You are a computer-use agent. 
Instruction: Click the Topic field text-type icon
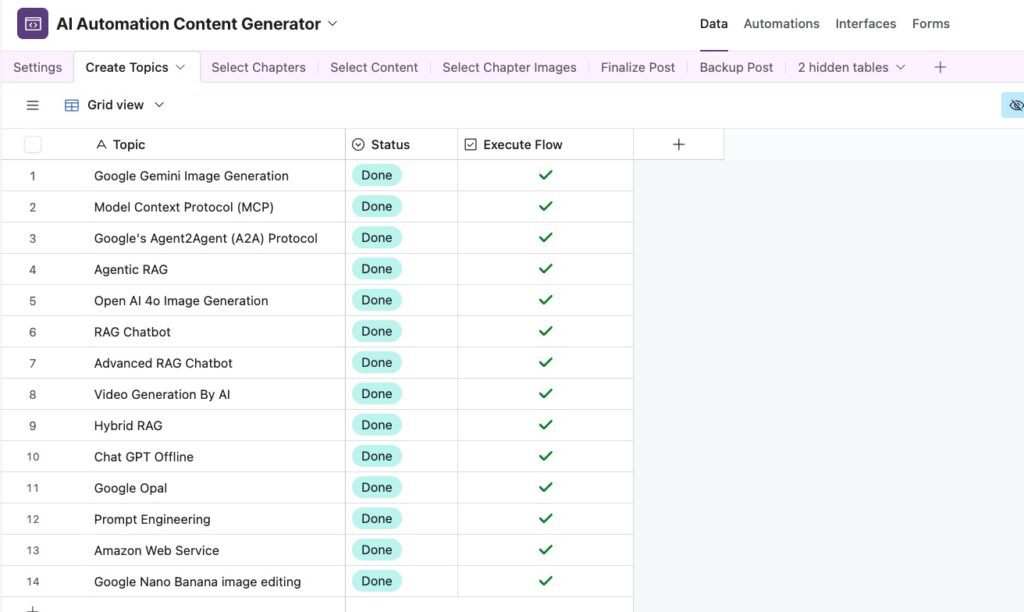coord(101,144)
